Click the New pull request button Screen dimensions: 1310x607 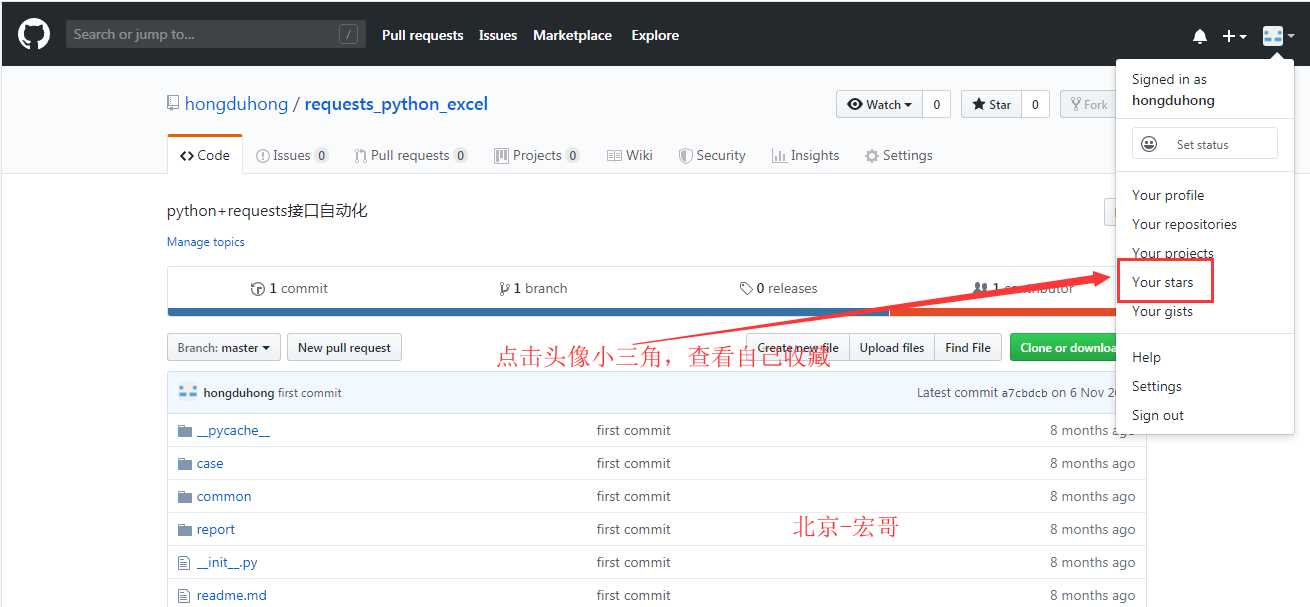click(344, 347)
